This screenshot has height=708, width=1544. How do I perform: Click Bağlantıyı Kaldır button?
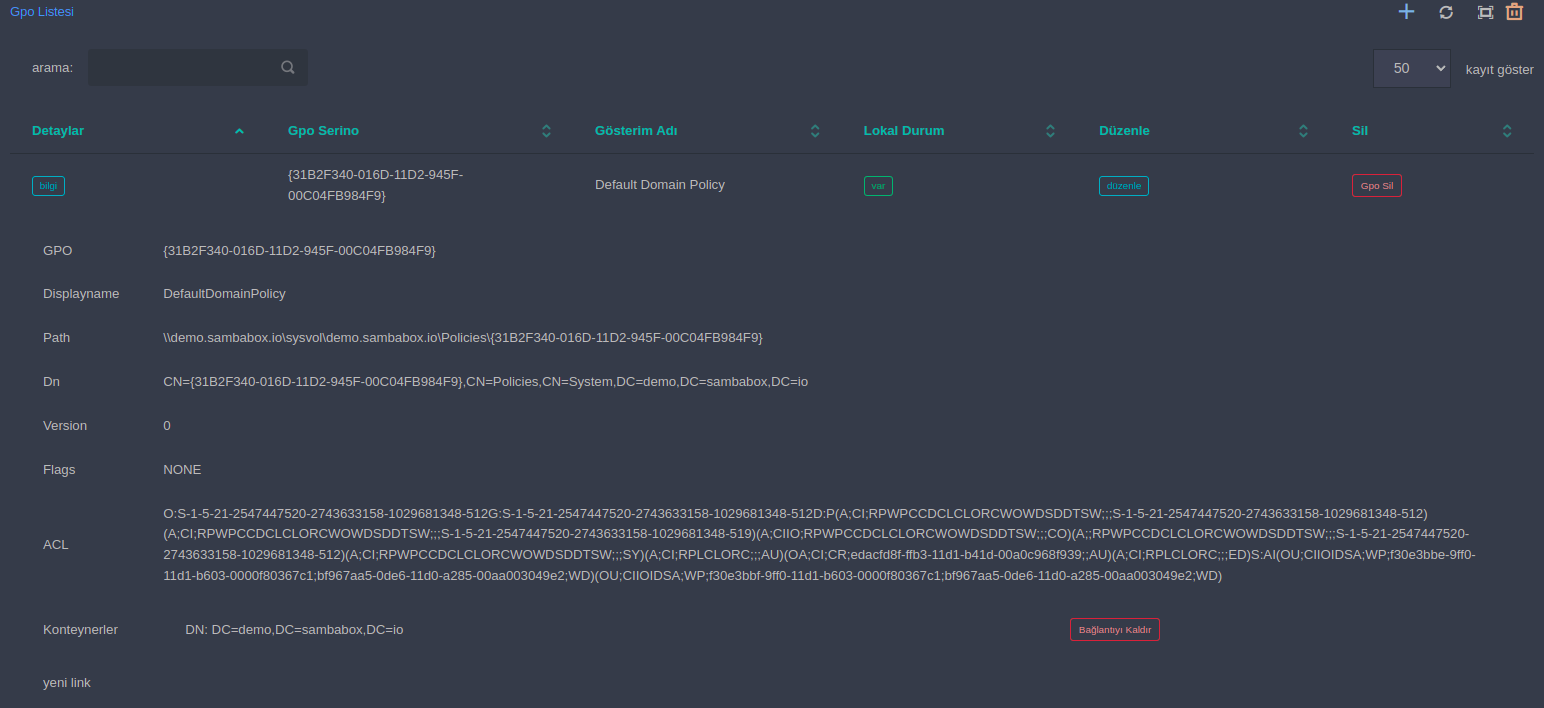[1115, 630]
